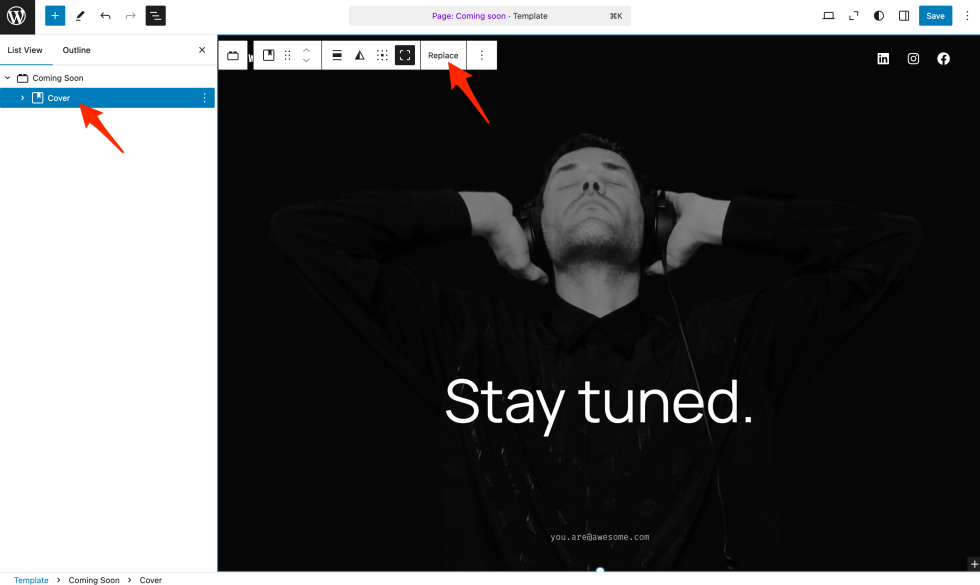
Task: Open the device preview View dropdown
Action: (829, 16)
